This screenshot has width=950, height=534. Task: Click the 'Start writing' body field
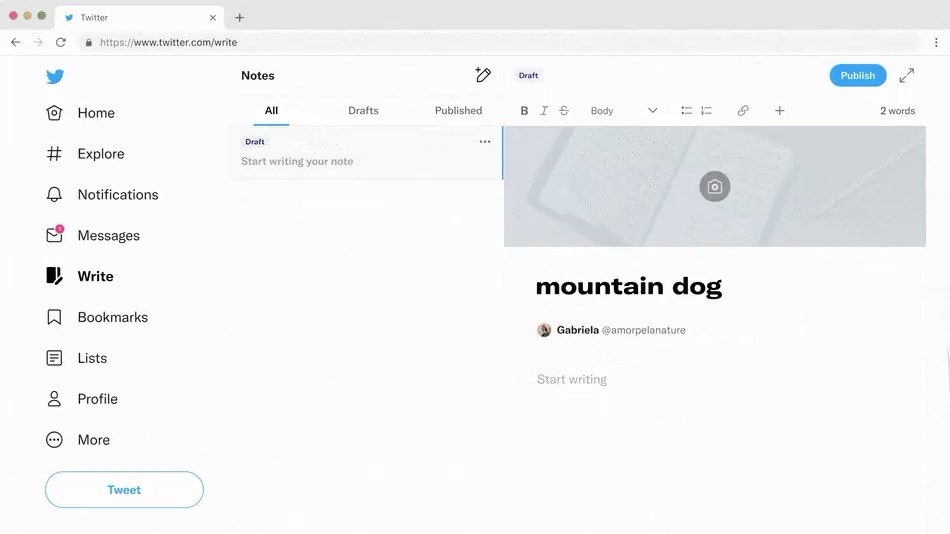pos(572,379)
